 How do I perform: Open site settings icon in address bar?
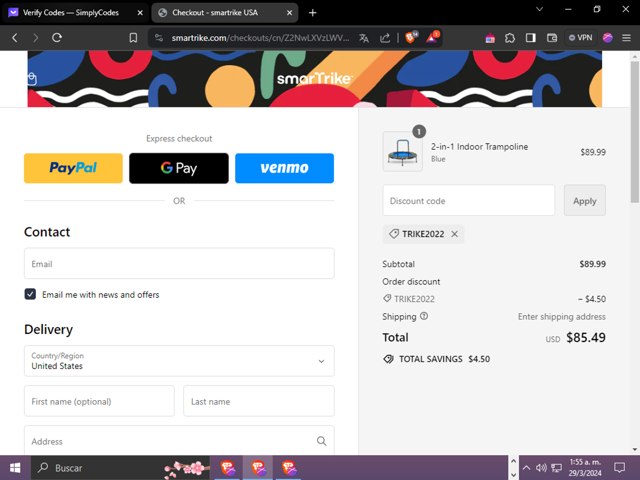click(x=159, y=38)
